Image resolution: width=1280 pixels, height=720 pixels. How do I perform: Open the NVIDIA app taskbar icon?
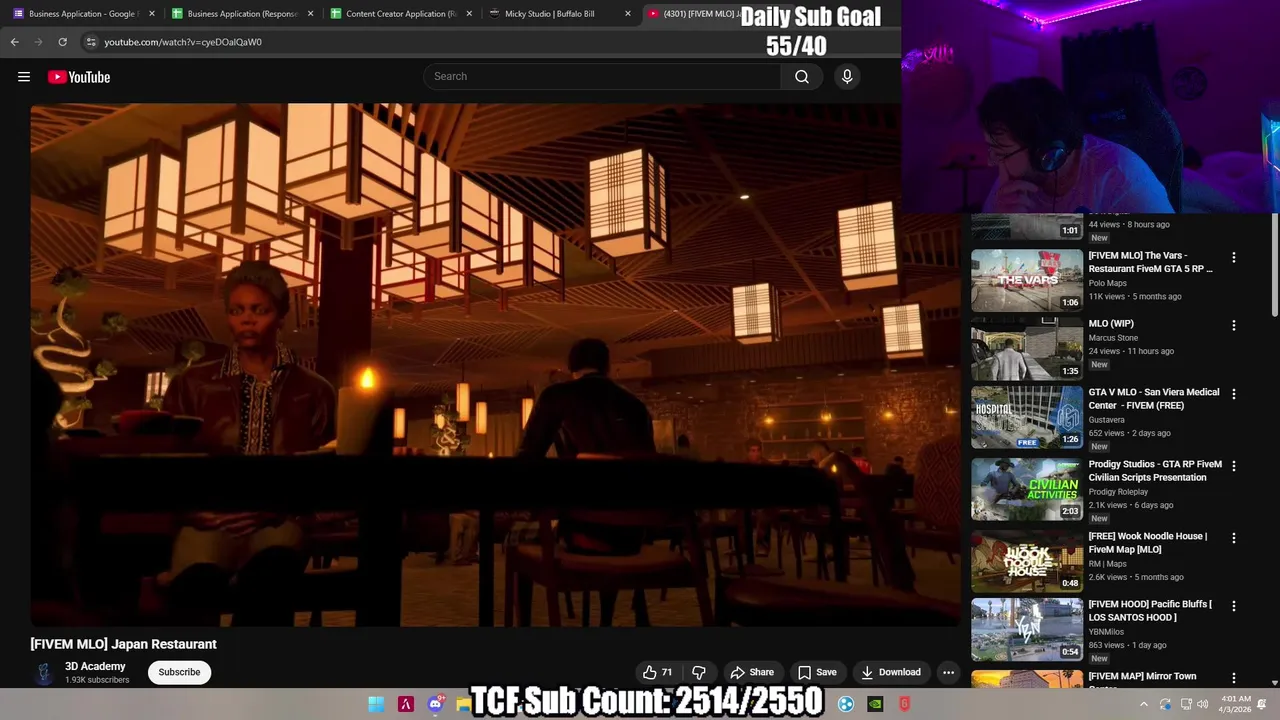tap(875, 704)
